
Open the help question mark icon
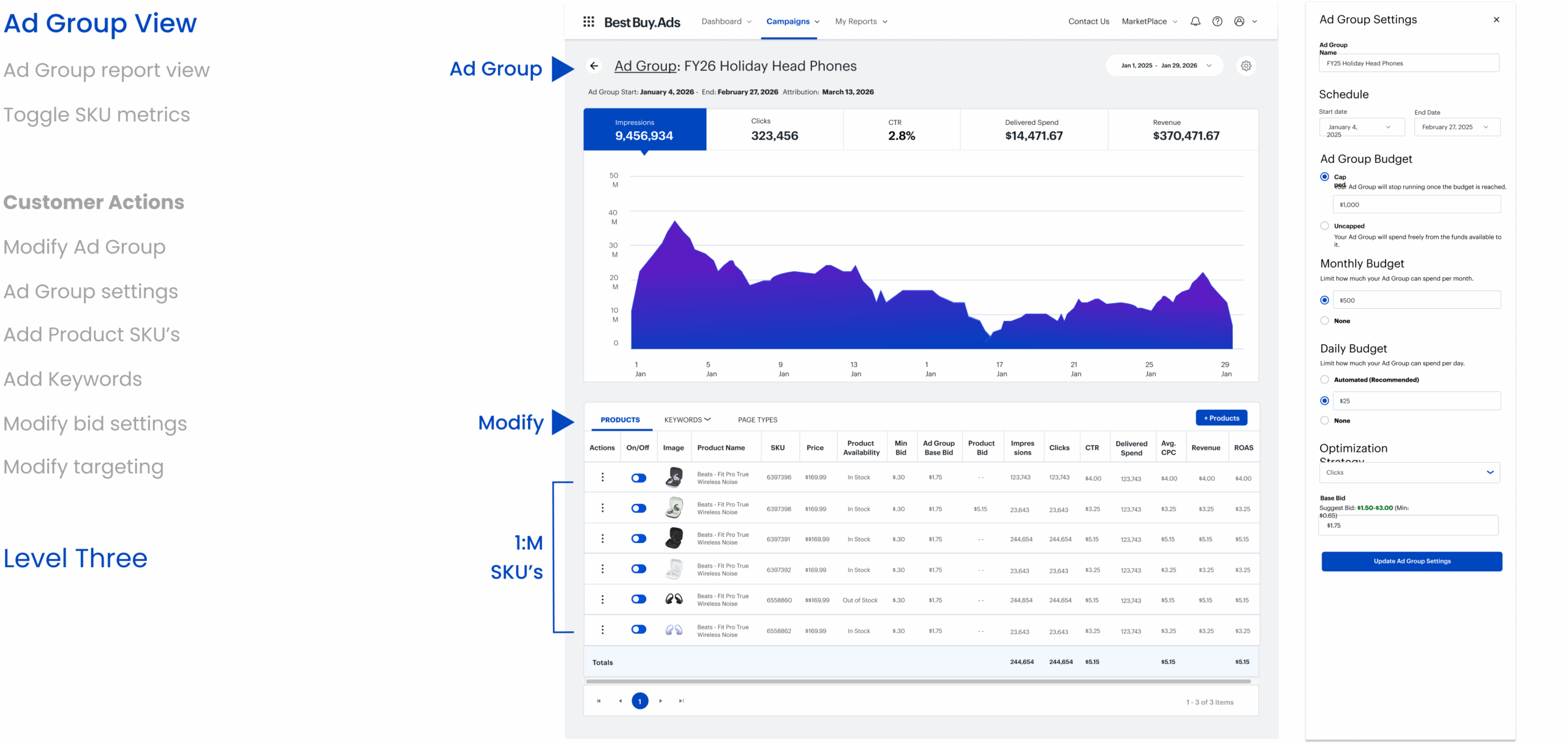1217,21
